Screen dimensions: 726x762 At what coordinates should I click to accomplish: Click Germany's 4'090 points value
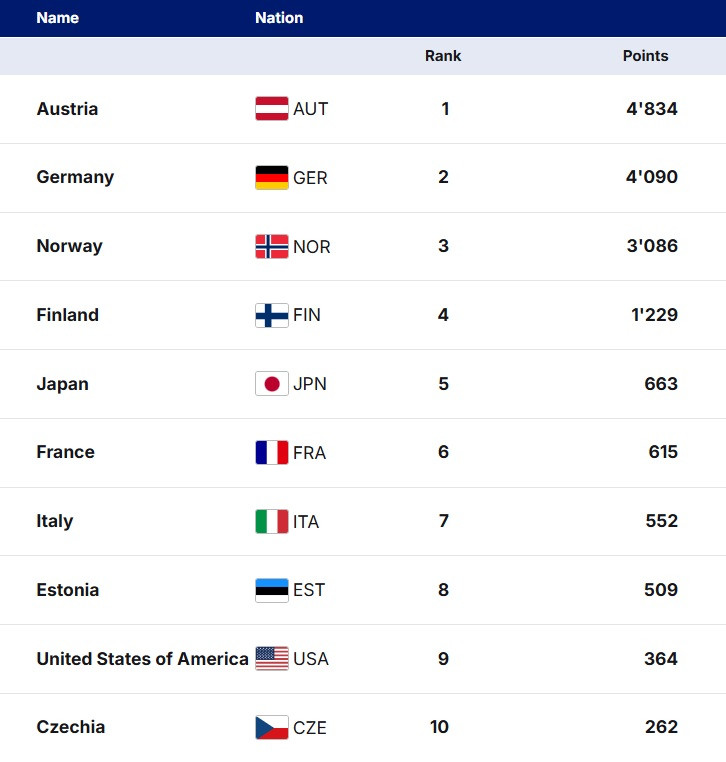point(651,178)
